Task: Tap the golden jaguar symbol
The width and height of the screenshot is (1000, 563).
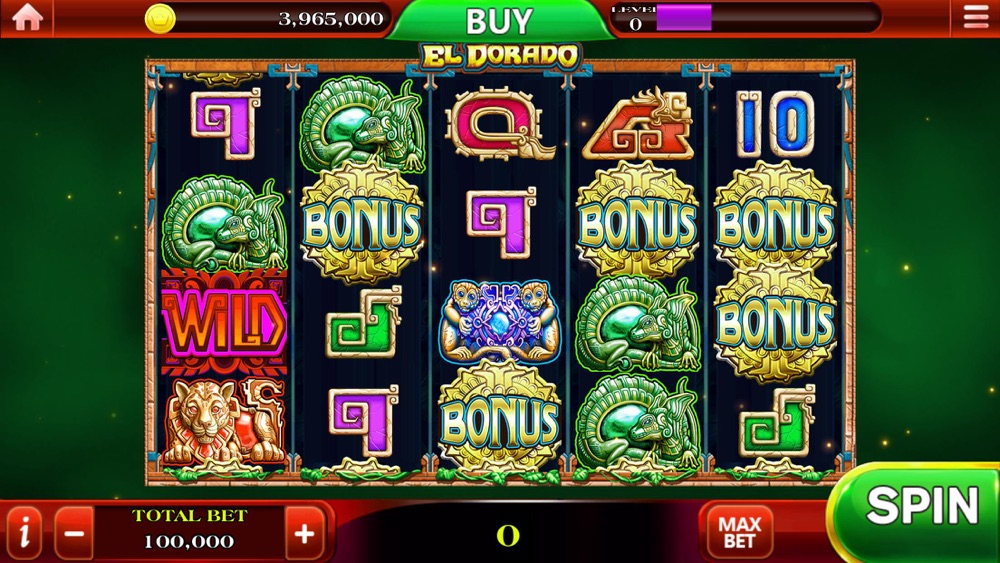Action: pyautogui.click(x=223, y=421)
